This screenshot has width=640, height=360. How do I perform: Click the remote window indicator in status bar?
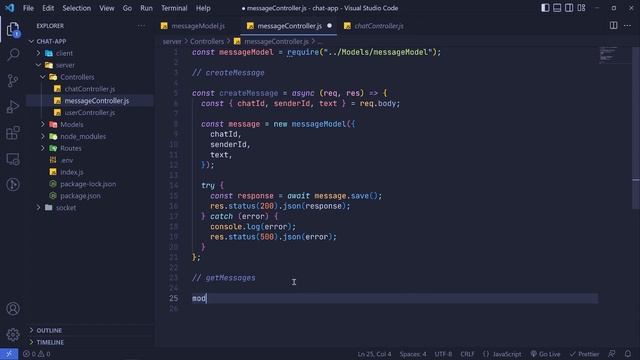pos(9,354)
